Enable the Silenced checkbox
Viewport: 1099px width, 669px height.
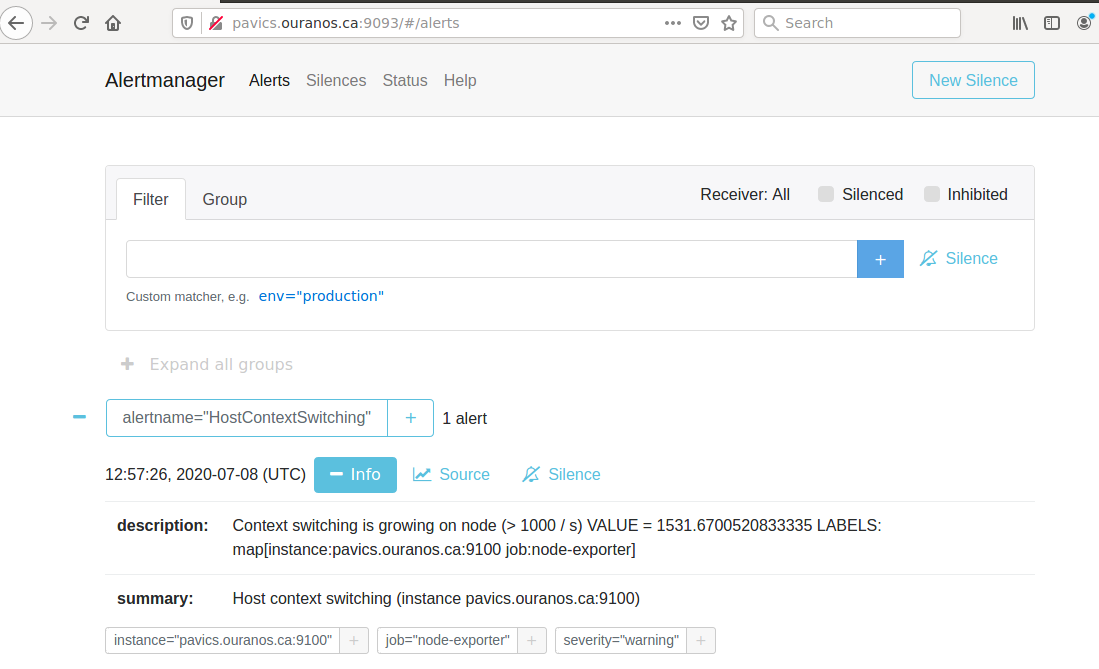click(826, 194)
